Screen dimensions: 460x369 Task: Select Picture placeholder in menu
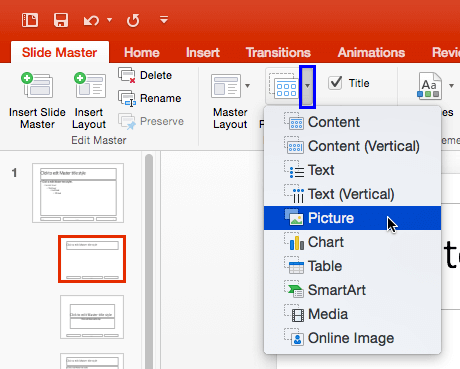coord(352,218)
